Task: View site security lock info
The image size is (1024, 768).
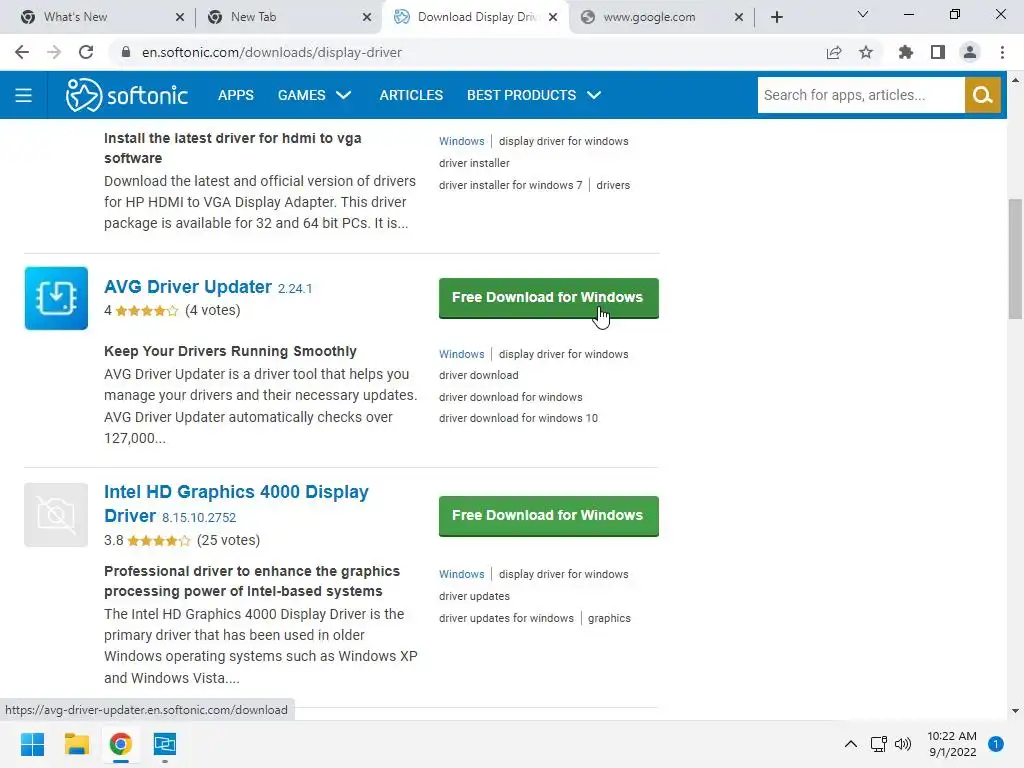Action: click(126, 52)
